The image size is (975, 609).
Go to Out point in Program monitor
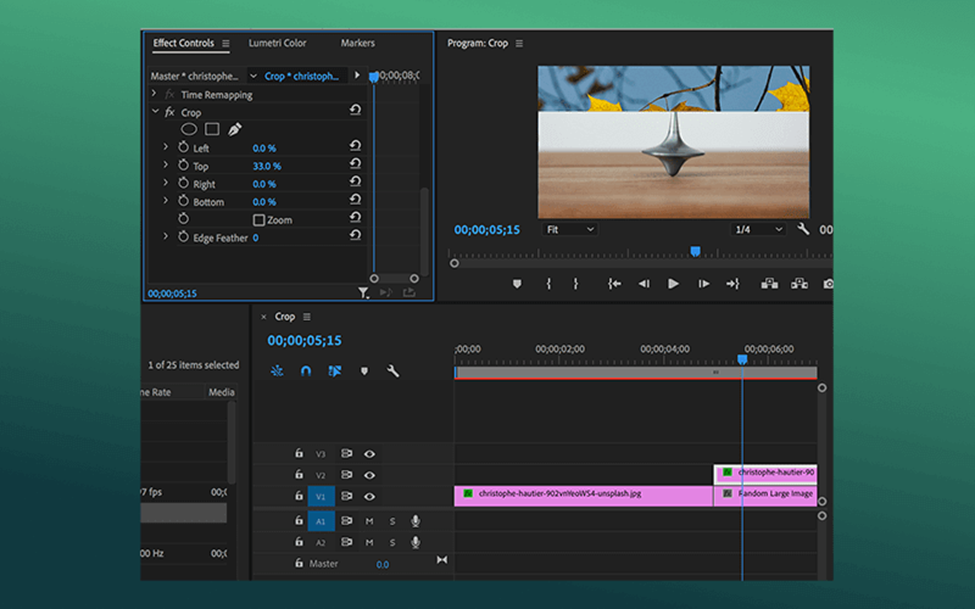(x=733, y=284)
